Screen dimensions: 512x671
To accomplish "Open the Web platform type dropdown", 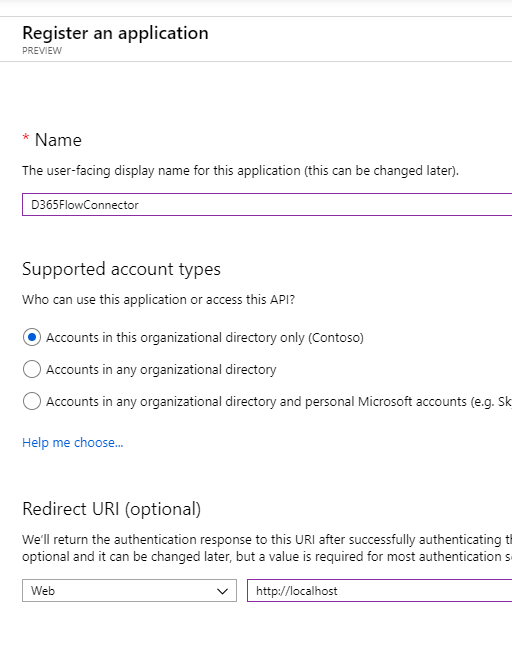I will coord(129,591).
